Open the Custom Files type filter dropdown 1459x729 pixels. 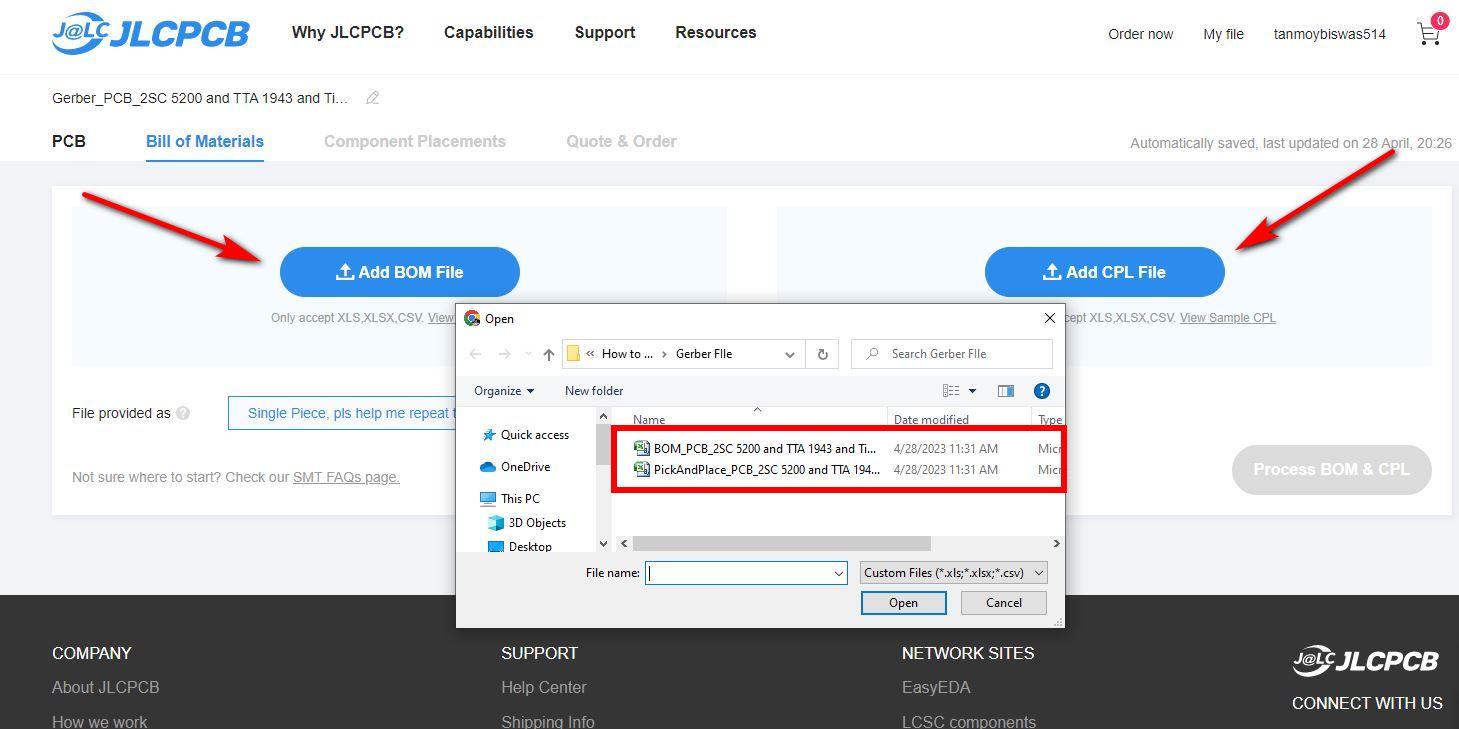(954, 573)
